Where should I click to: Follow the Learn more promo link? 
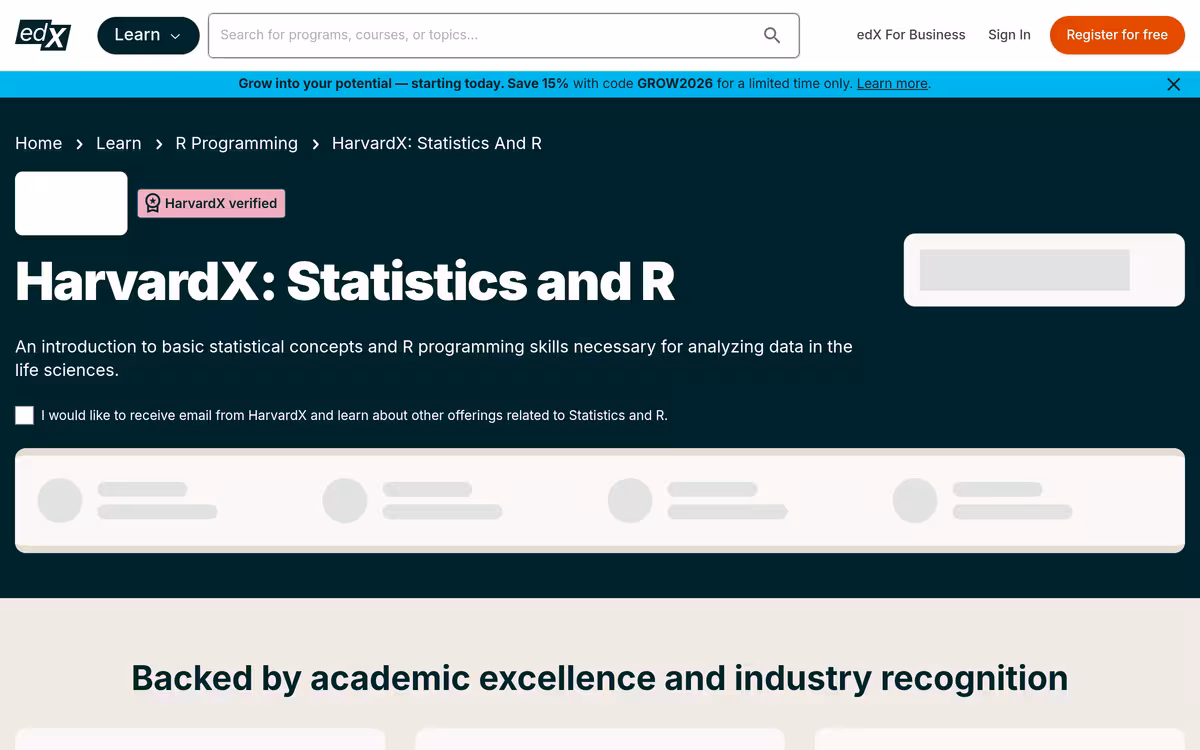click(x=892, y=84)
